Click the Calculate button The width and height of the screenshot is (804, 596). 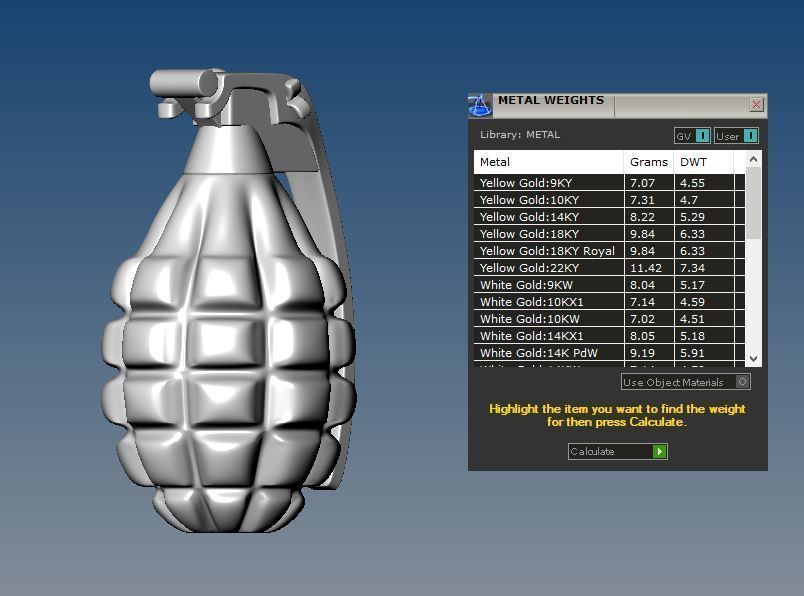point(617,451)
